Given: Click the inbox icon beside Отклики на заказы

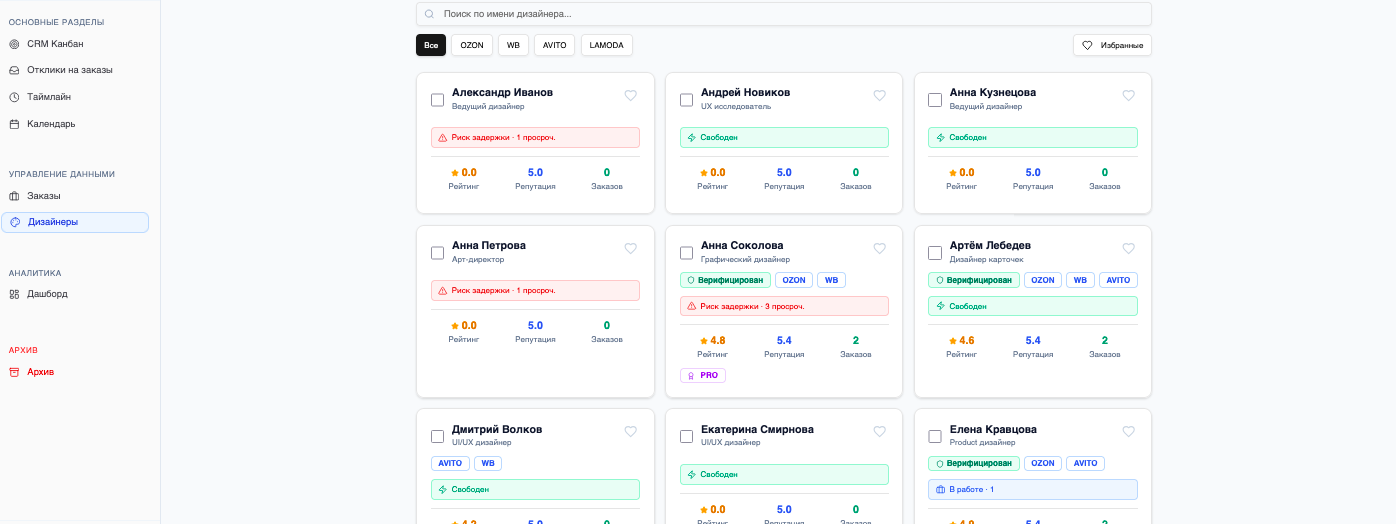Looking at the screenshot, I should pyautogui.click(x=15, y=70).
